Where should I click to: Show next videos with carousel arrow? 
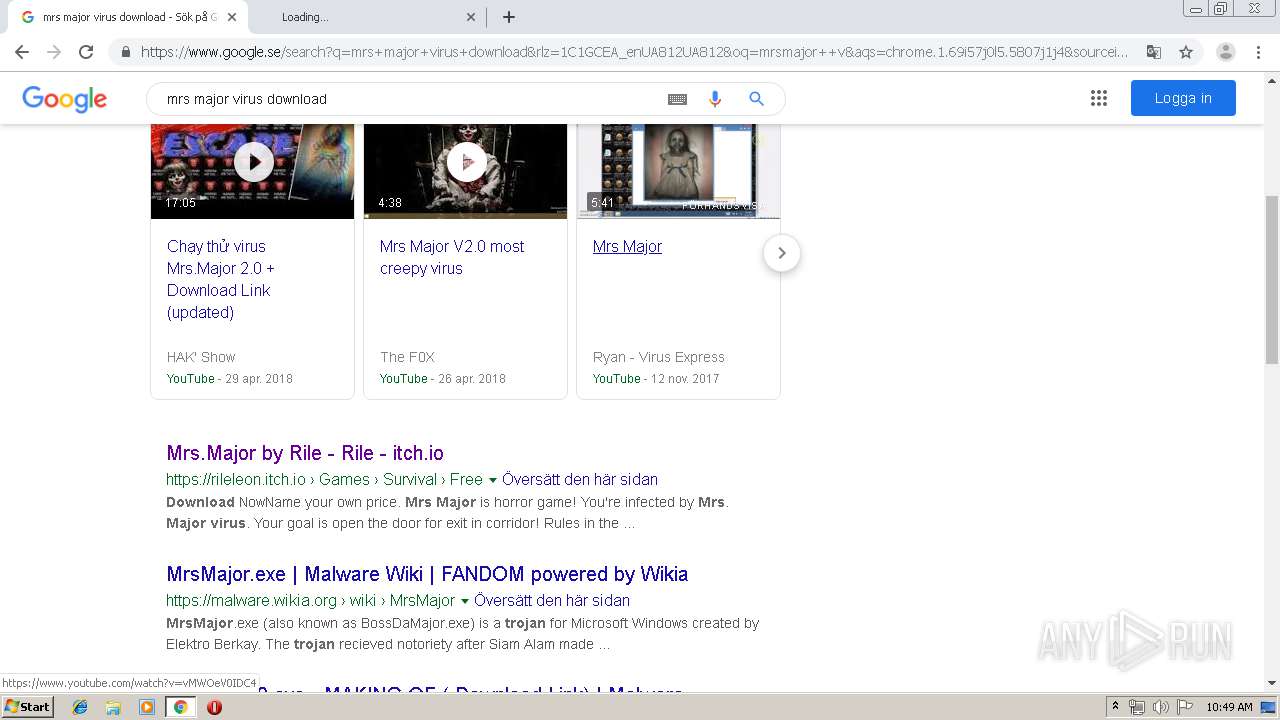(x=782, y=253)
